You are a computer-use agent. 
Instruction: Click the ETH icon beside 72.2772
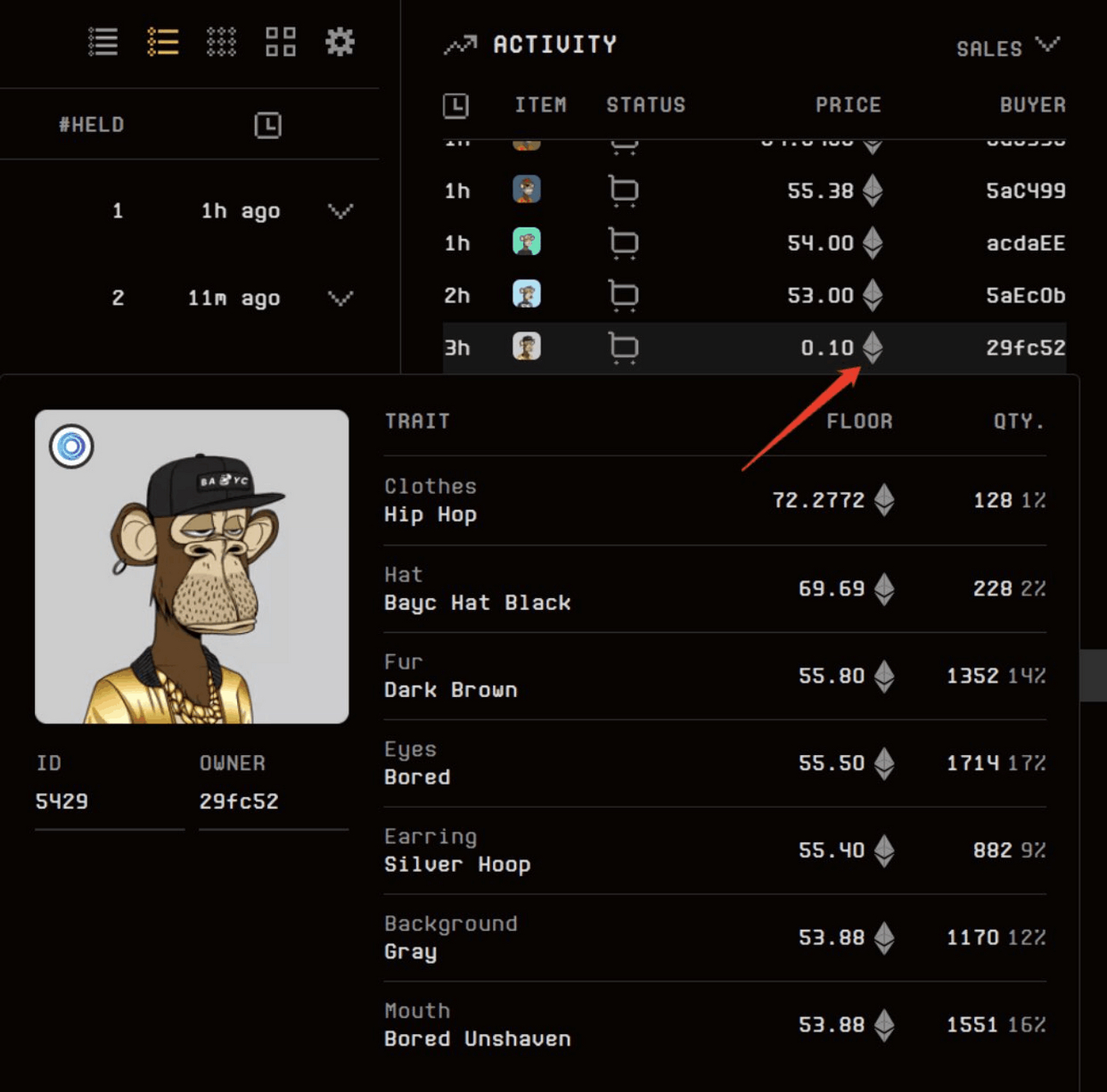884,500
